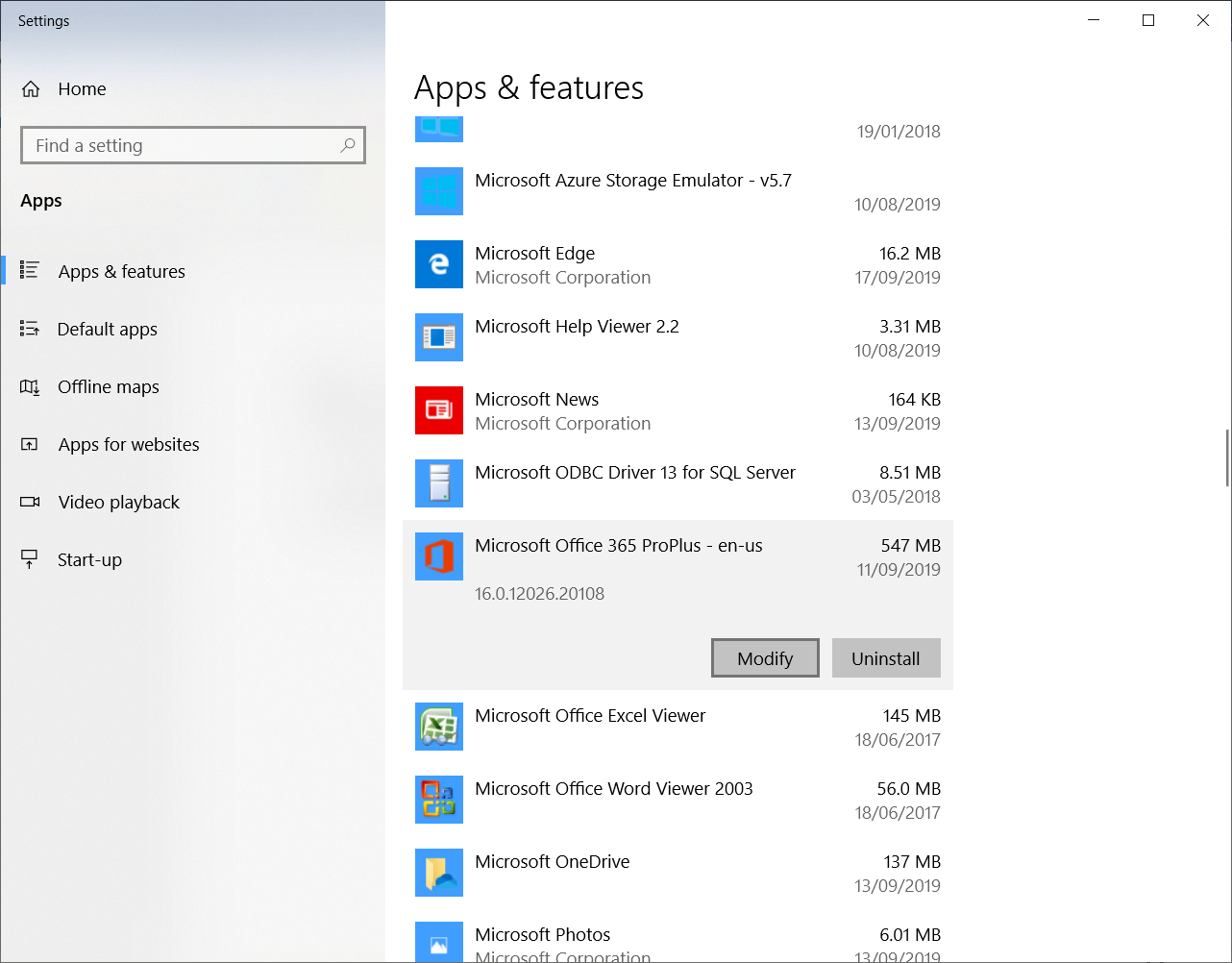
Task: Minimize the Settings window
Action: click(1093, 20)
